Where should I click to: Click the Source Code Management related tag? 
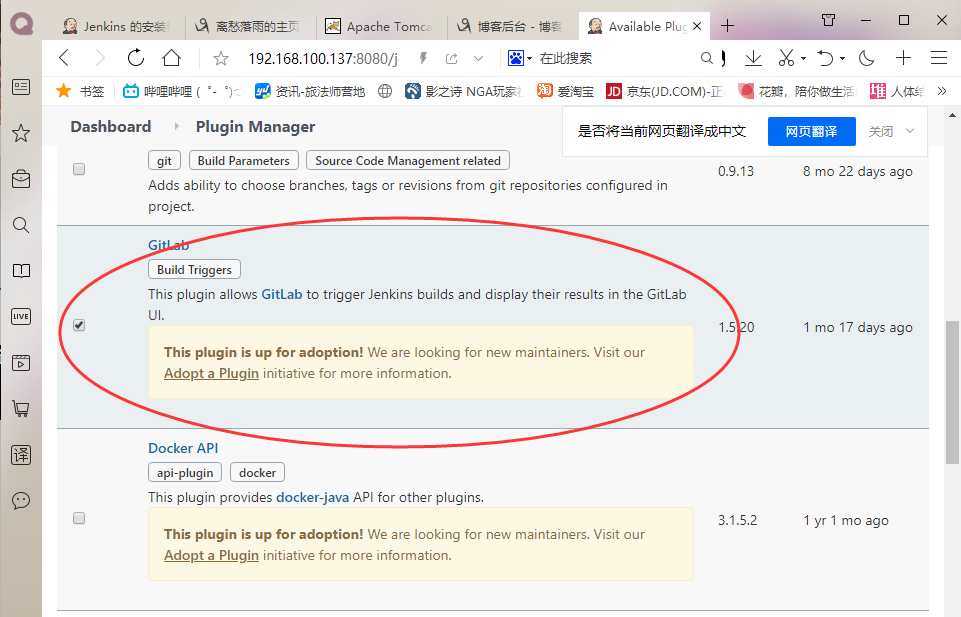tap(408, 161)
